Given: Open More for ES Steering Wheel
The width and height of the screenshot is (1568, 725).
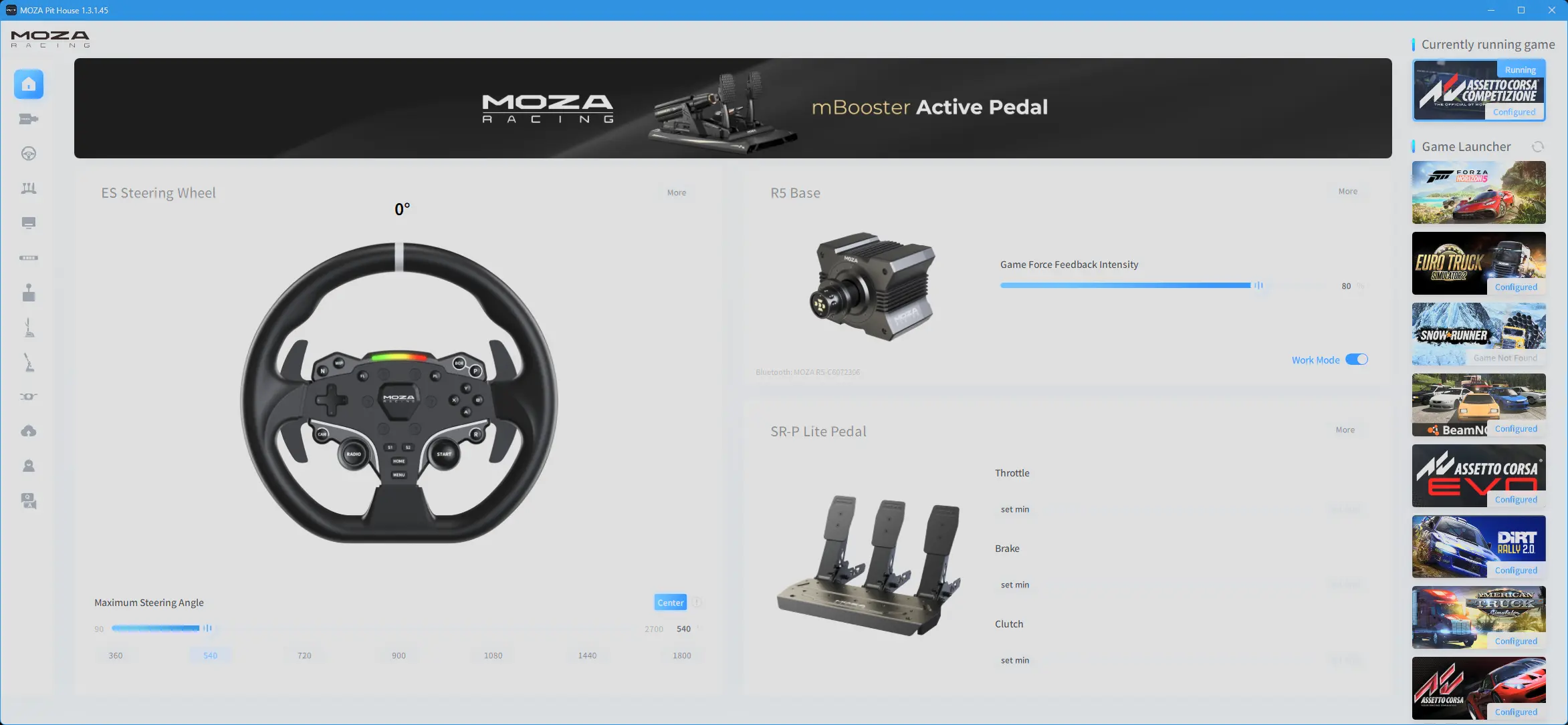Looking at the screenshot, I should coord(677,192).
